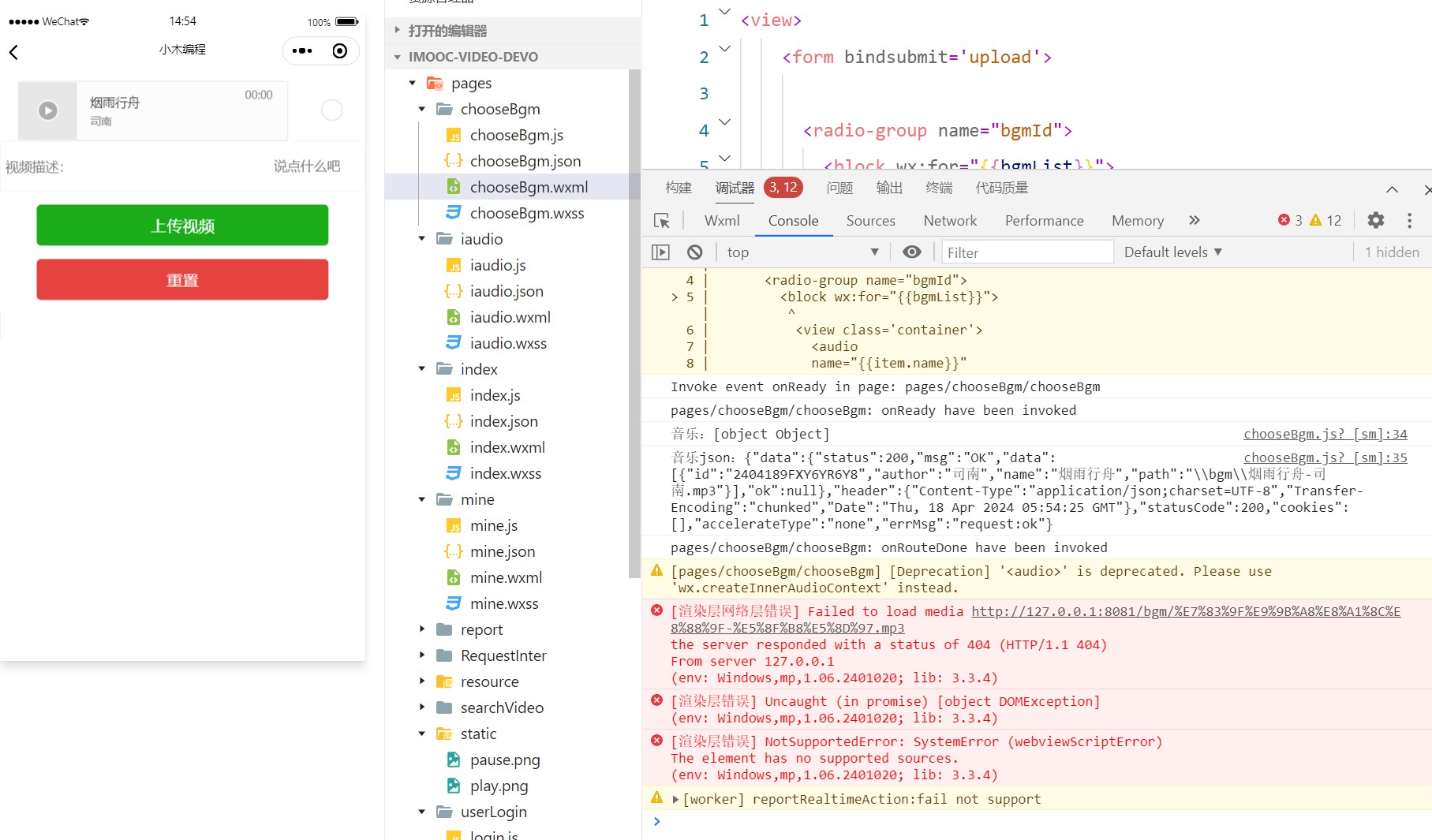Collapse the userLogin folder
The height and width of the screenshot is (840, 1432).
421,812
